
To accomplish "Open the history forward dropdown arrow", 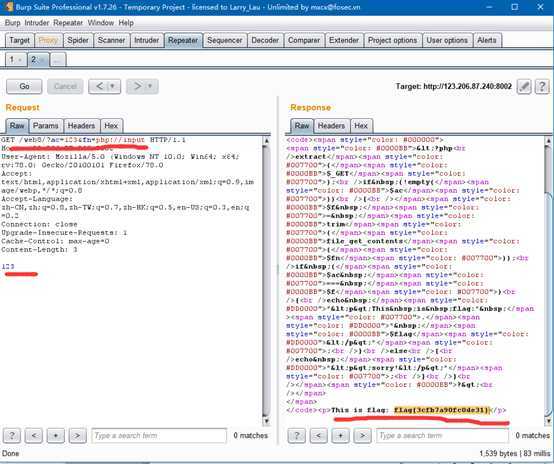I will click(151, 86).
